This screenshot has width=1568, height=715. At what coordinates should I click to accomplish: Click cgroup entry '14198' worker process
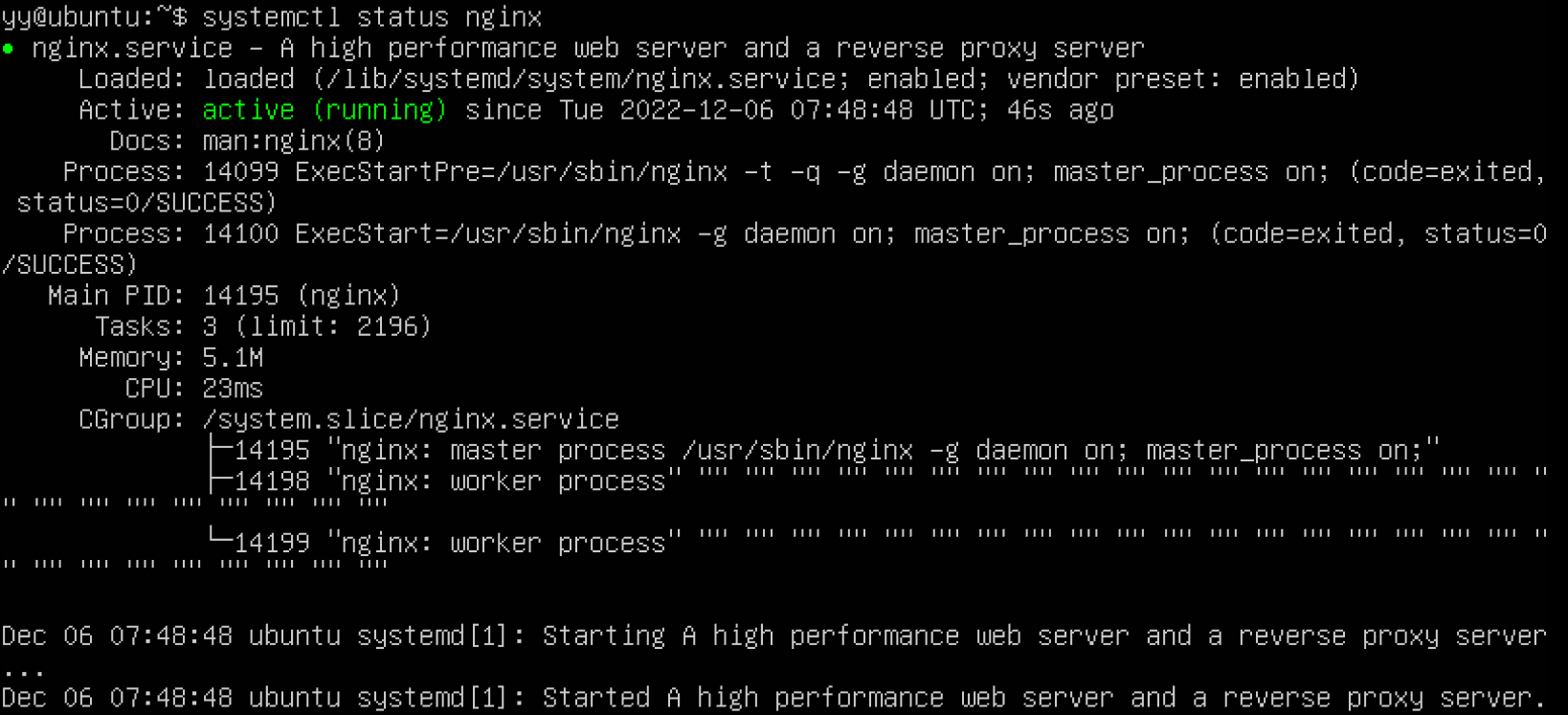(272, 481)
